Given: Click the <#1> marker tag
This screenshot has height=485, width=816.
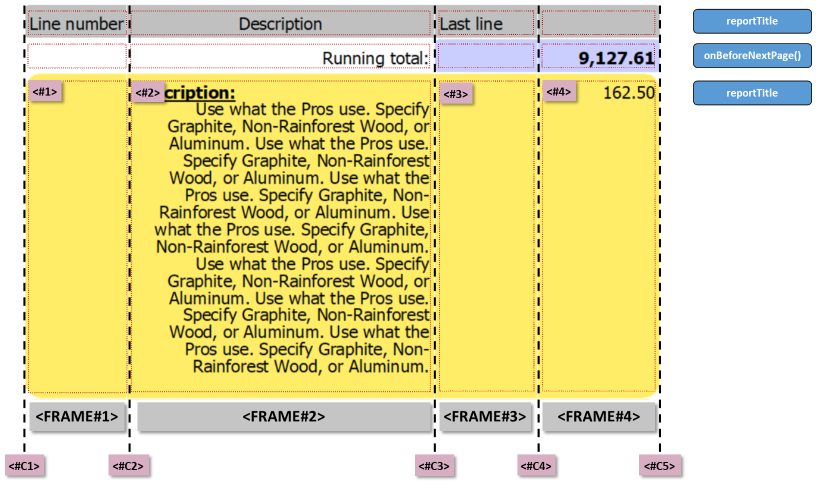Looking at the screenshot, I should 45,92.
